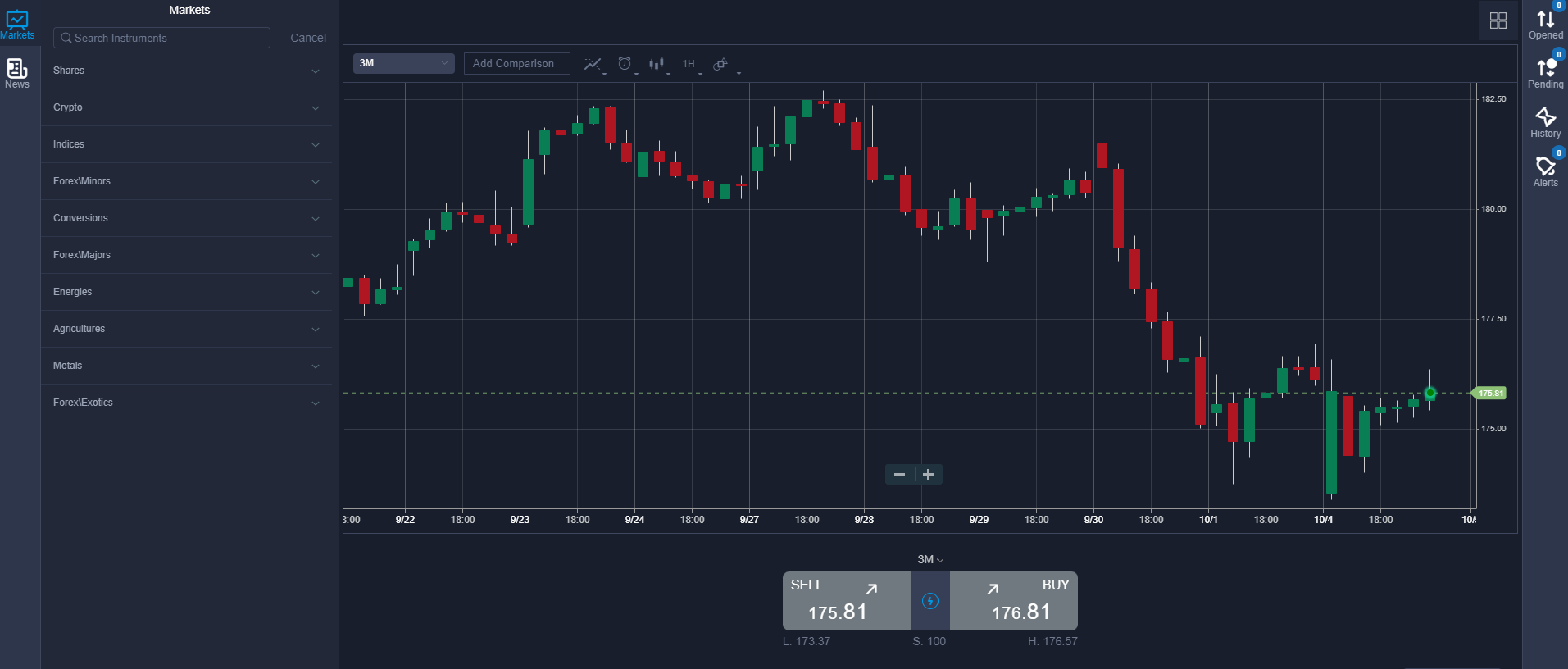
Task: Expand the Forex\Exotics category
Action: coord(187,403)
